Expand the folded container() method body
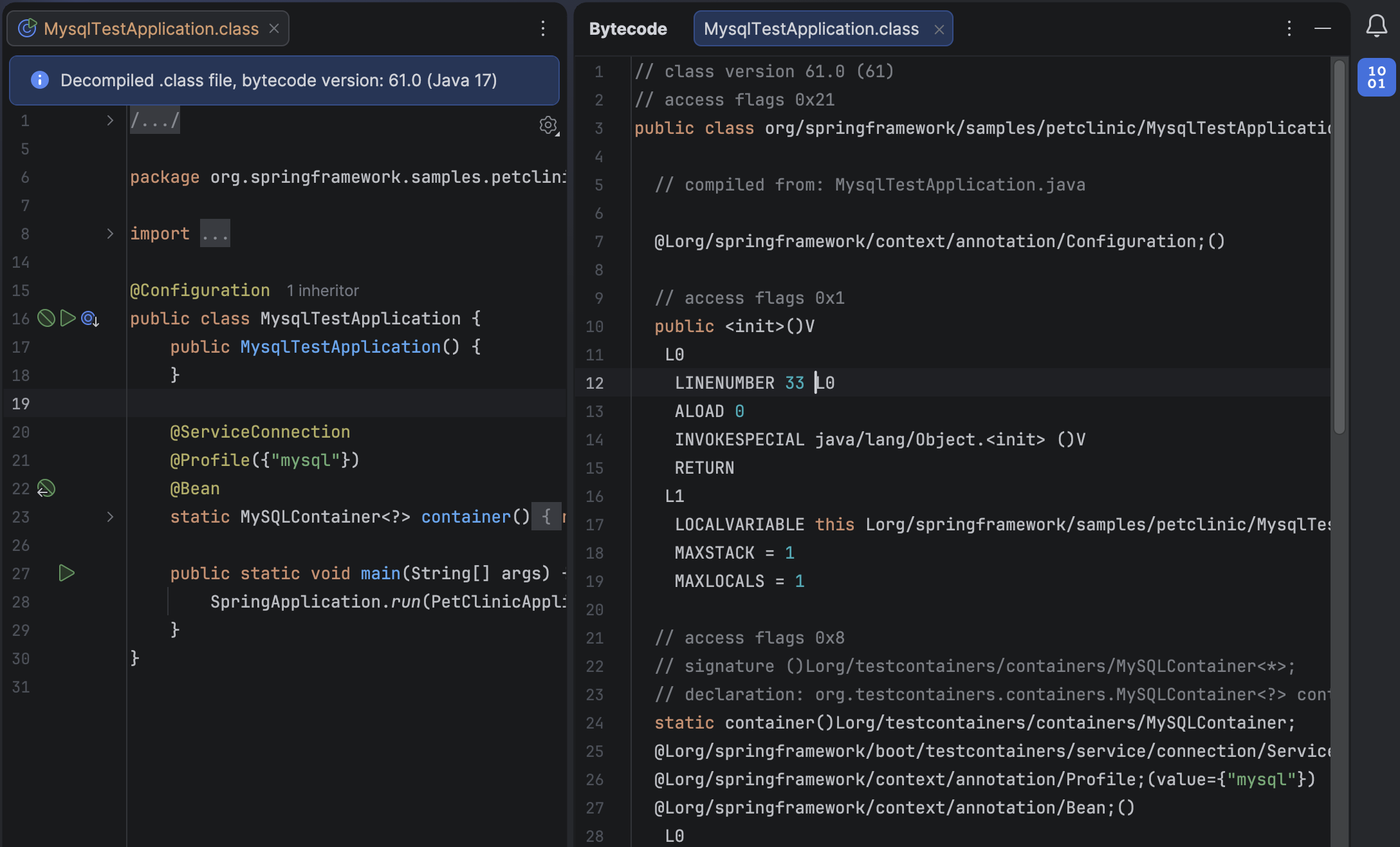This screenshot has width=1400, height=847. [110, 517]
